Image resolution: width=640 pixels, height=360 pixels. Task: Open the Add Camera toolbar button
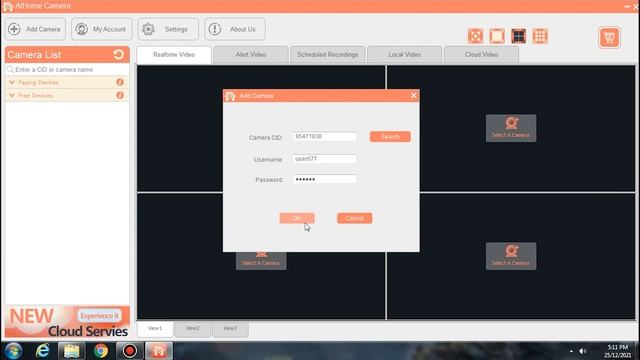click(36, 29)
